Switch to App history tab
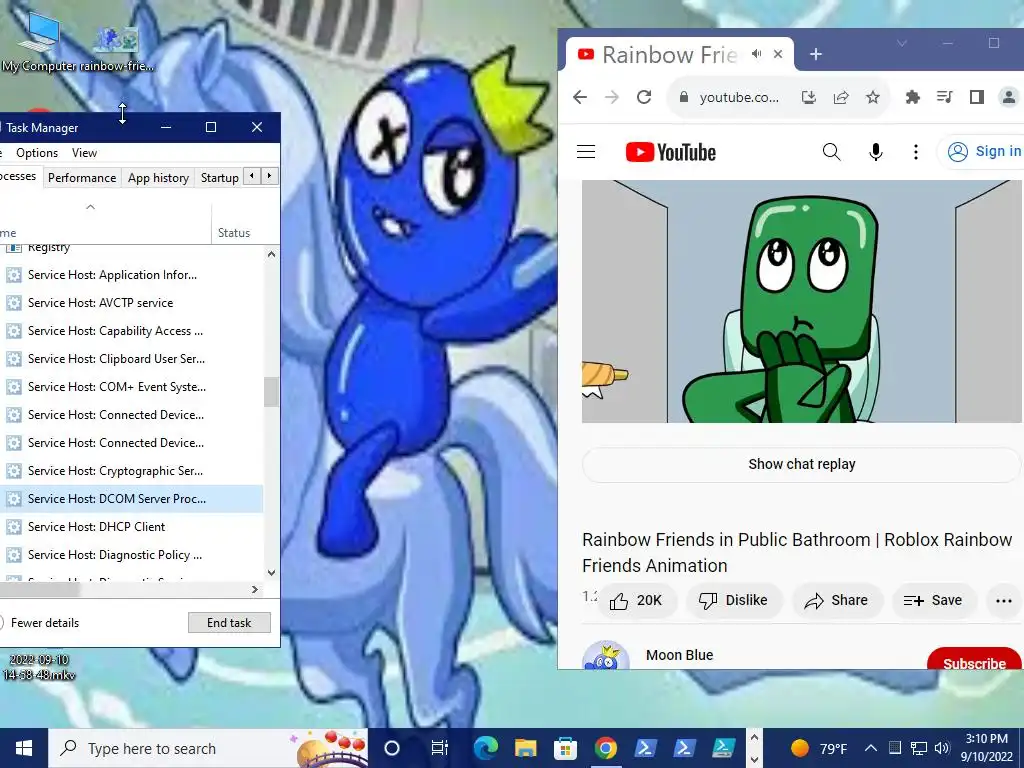This screenshot has height=768, width=1024. tap(158, 178)
